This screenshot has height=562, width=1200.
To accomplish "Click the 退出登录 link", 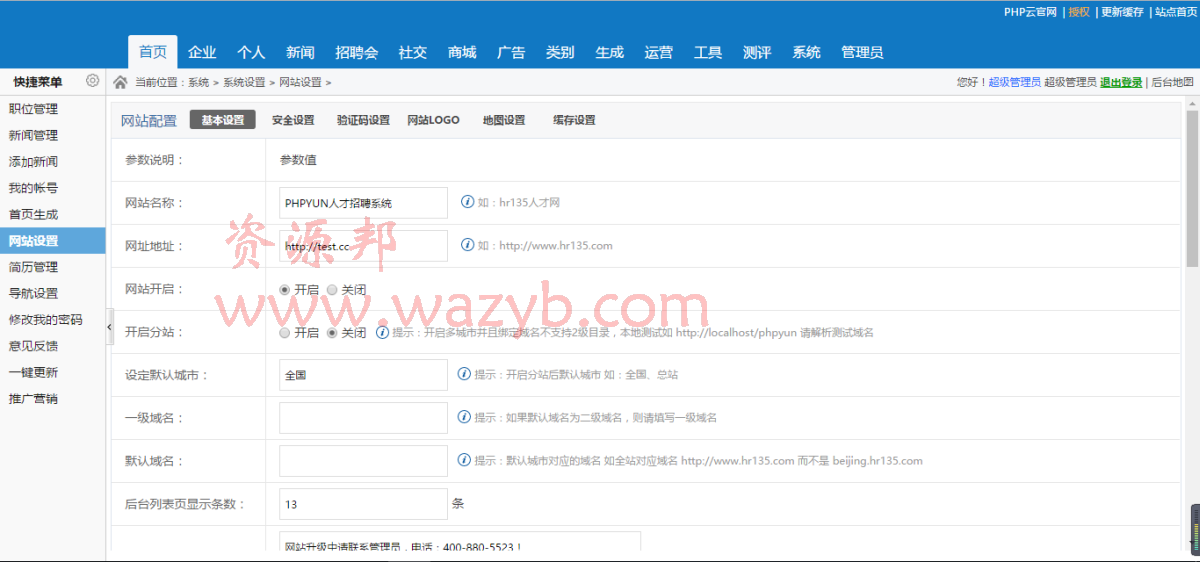I will [x=1121, y=83].
